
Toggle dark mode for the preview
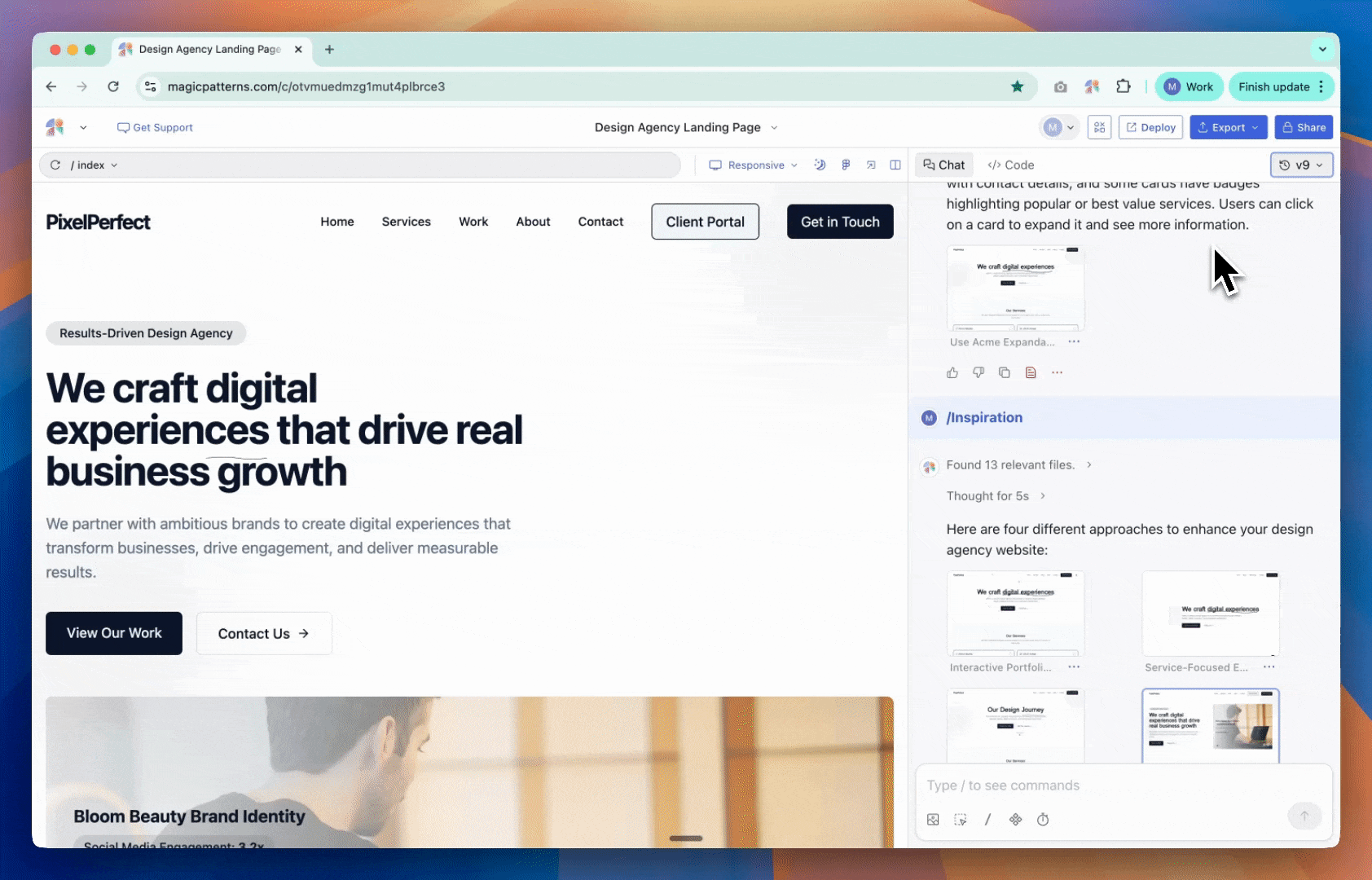click(x=820, y=165)
